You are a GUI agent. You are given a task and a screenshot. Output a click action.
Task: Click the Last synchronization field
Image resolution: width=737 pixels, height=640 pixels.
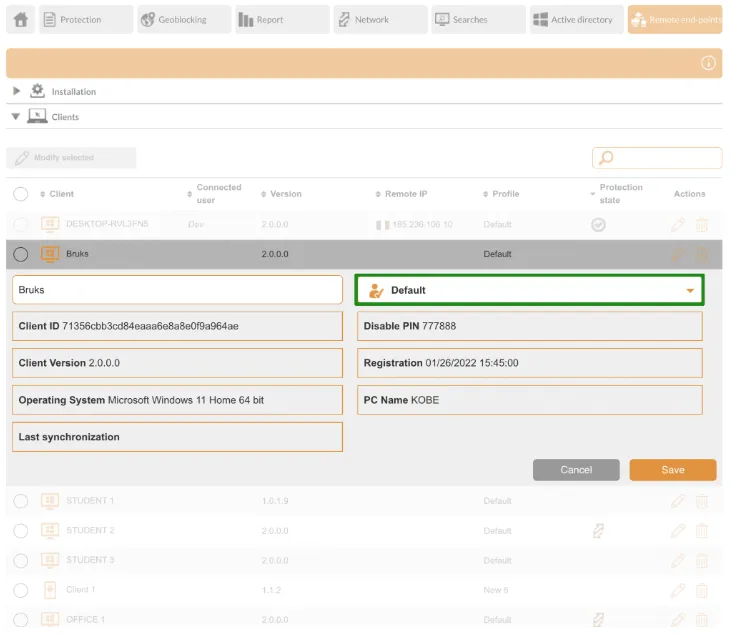tap(178, 437)
